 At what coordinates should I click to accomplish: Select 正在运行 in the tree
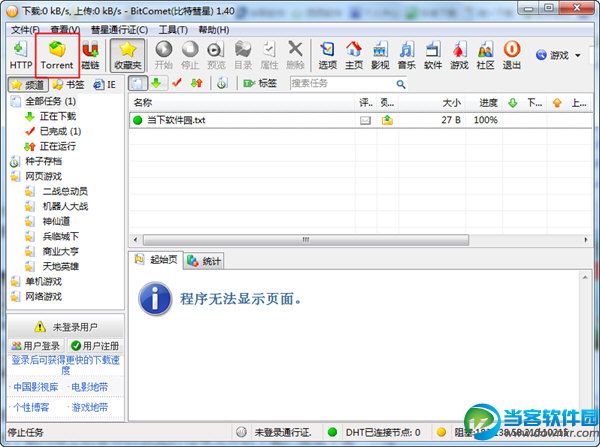click(x=57, y=146)
